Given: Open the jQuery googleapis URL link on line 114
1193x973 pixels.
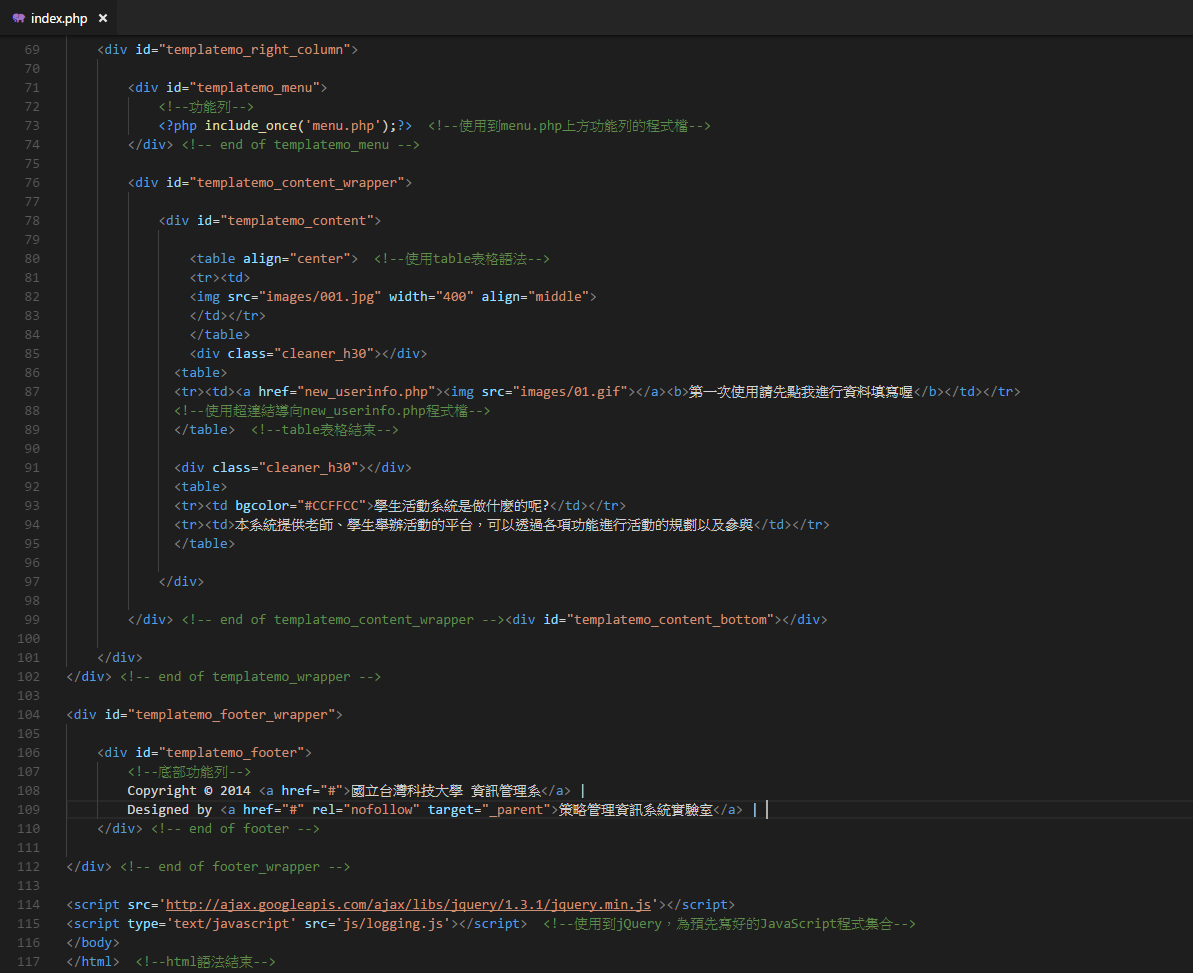Looking at the screenshot, I should [x=409, y=905].
